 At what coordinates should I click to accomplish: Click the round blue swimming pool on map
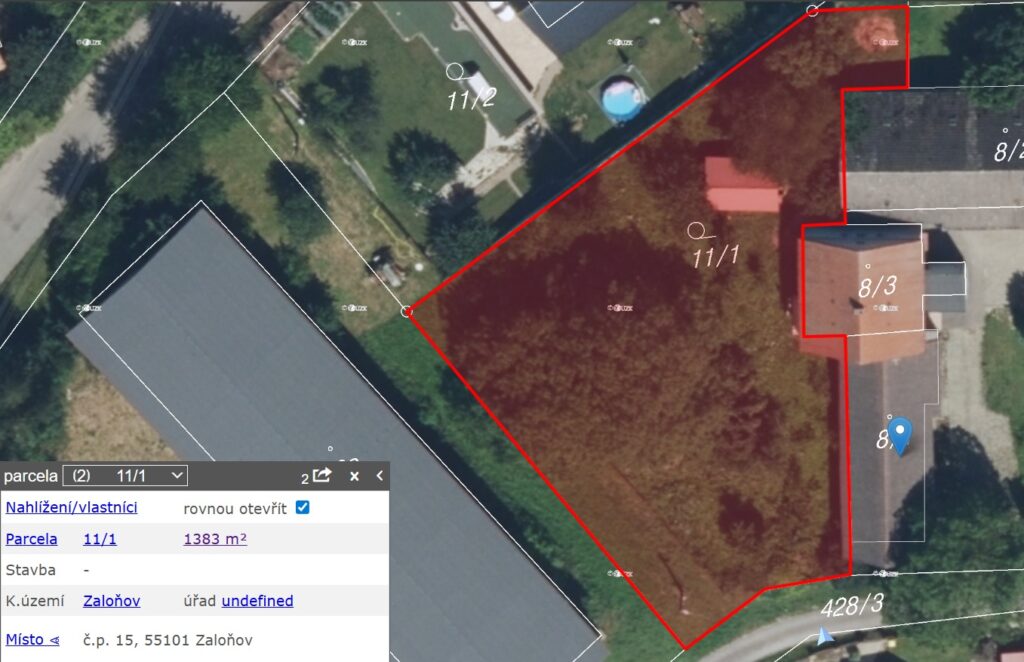pyautogui.click(x=622, y=99)
